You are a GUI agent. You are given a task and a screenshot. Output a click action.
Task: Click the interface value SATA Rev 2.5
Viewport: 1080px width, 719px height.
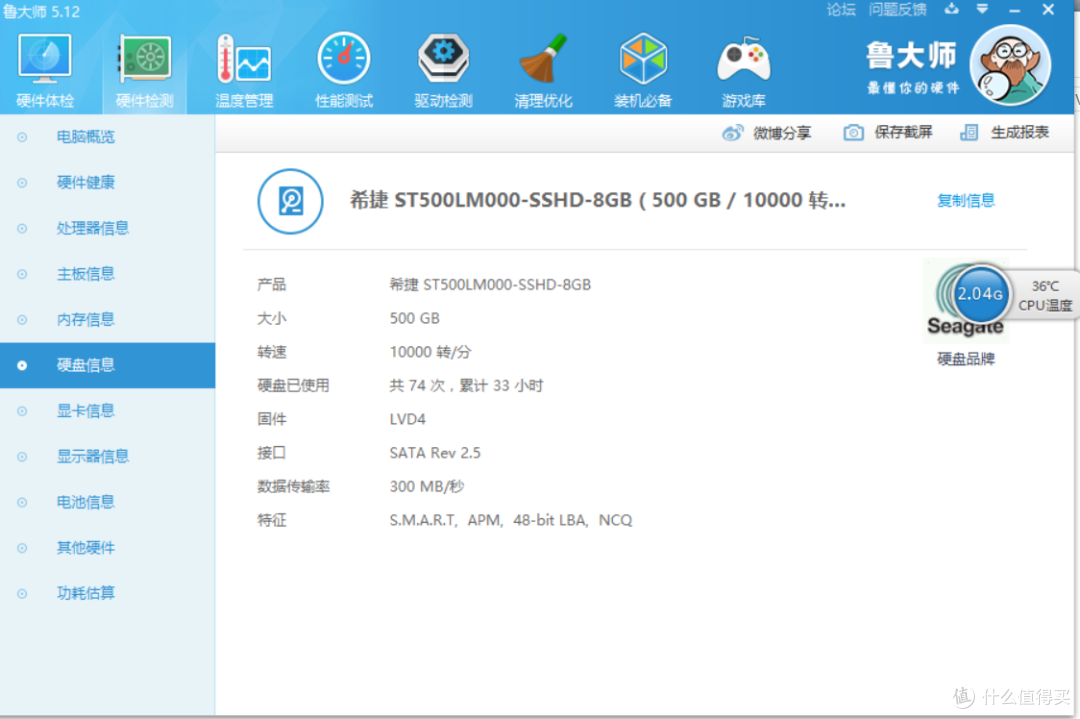coord(435,453)
